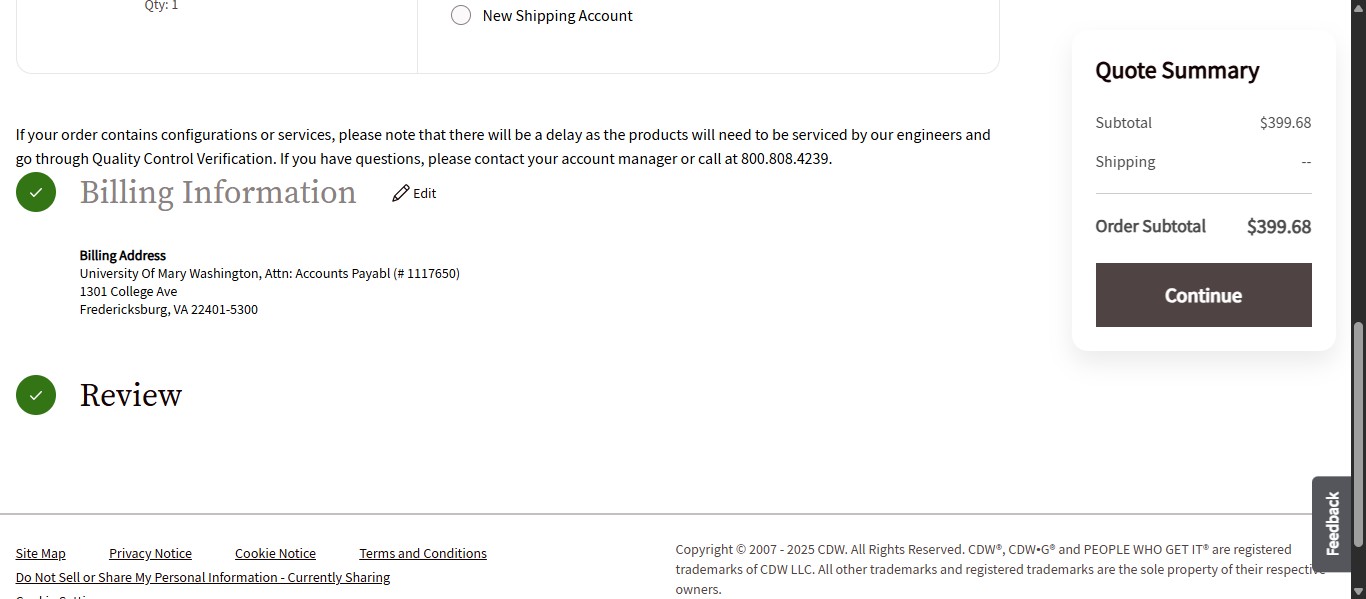Collapse the Billing Information section heading
1366x599 pixels.
click(218, 192)
